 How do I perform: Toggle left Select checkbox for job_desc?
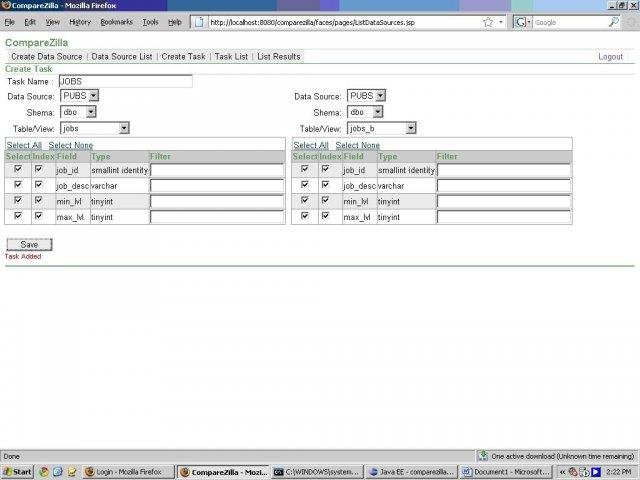(x=18, y=184)
